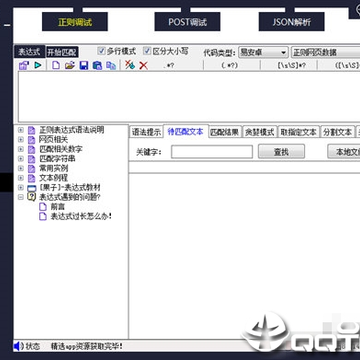This screenshot has width=360, height=360.
Task: Insert the (.*?) pattern snippet
Action: point(231,65)
